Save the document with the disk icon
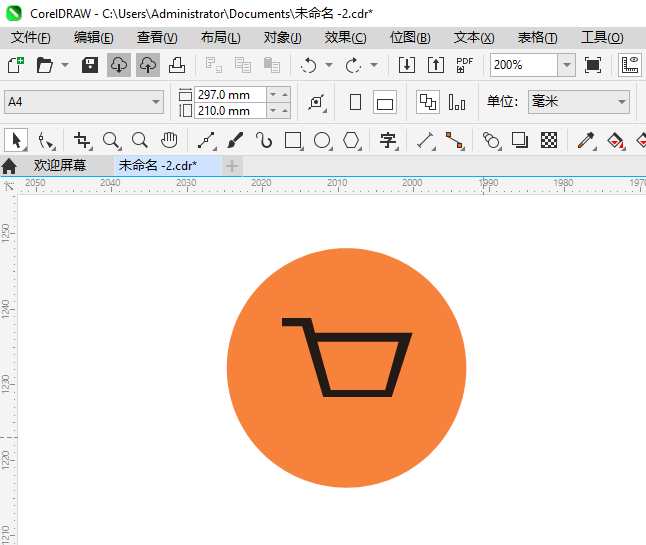Screen dimensions: 646x545 click(x=89, y=65)
